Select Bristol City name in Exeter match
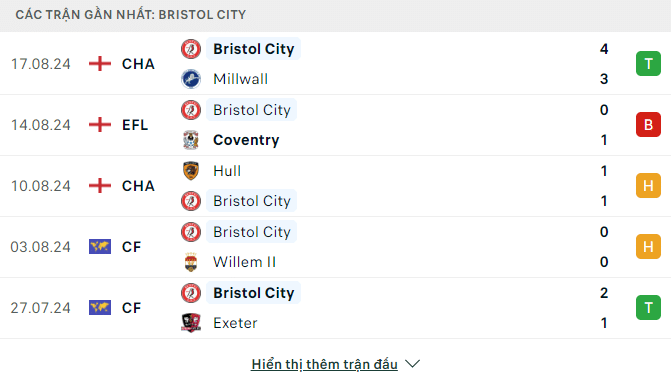The width and height of the screenshot is (671, 383). coord(253,293)
